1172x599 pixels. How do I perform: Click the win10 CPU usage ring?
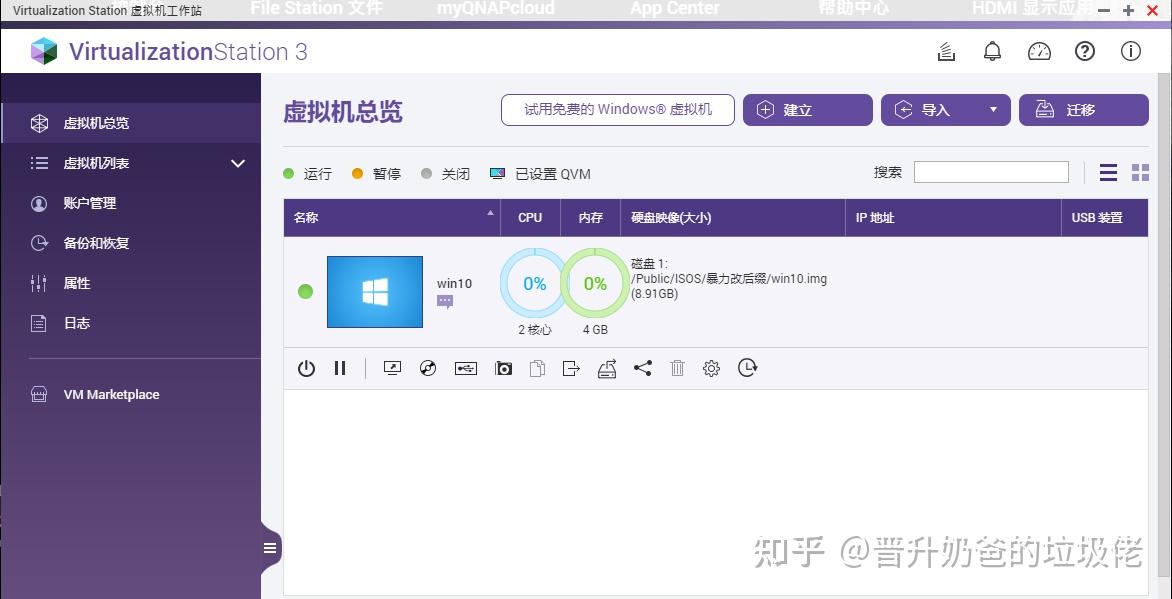534,283
